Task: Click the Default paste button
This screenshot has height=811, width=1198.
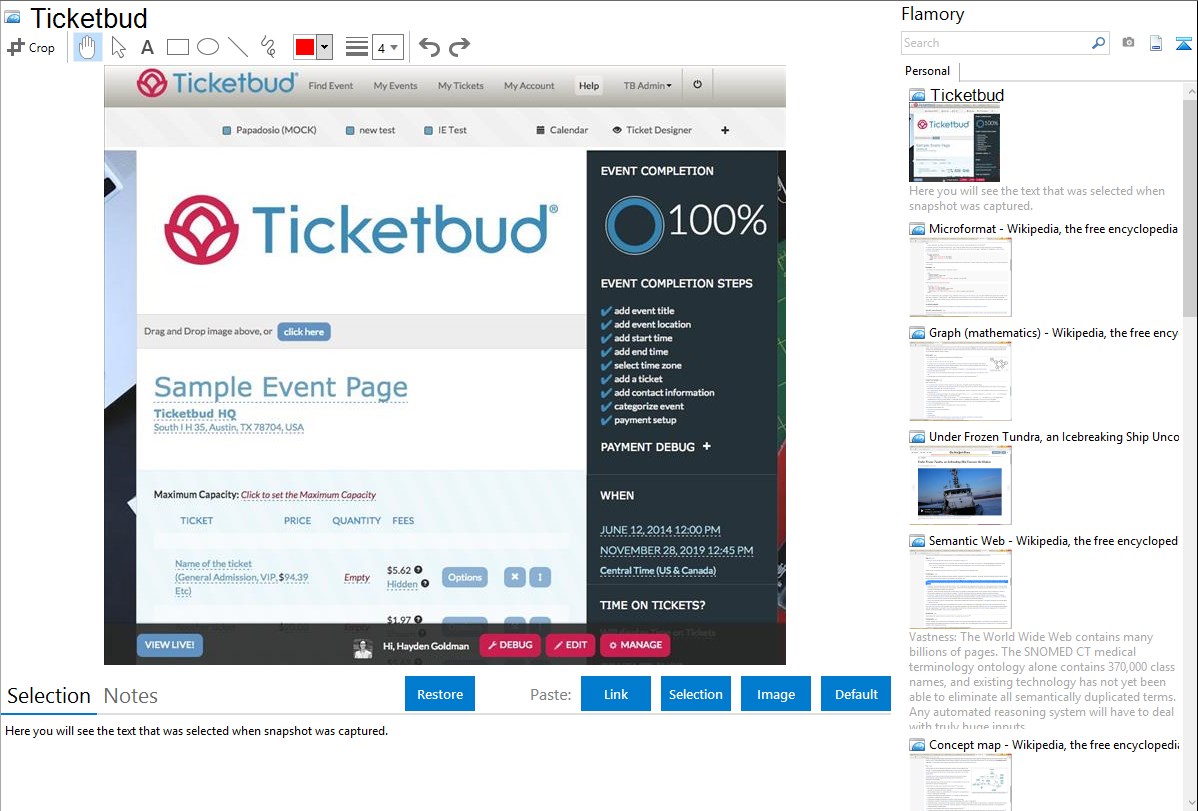Action: coord(856,694)
